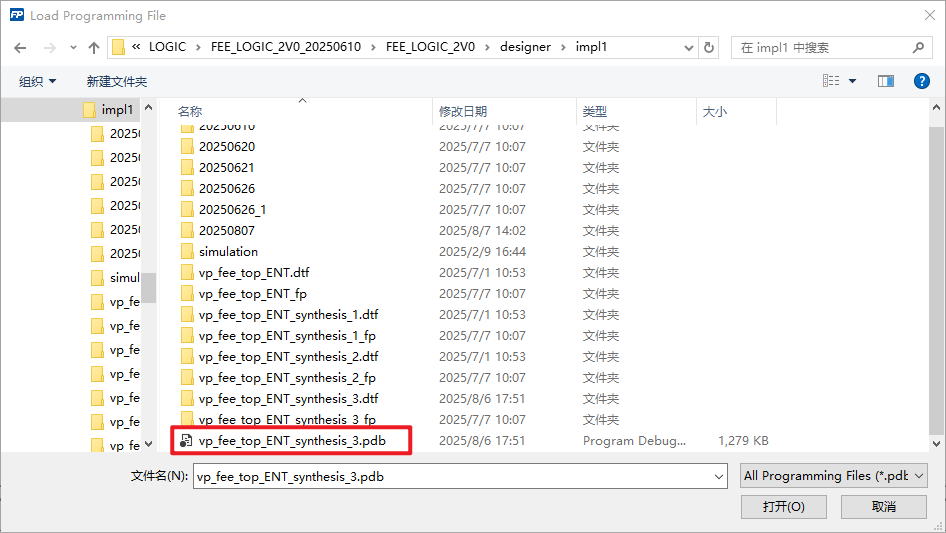Select vp_fee_top_ENT_synthesis_3_fp folder
This screenshot has height=533, width=946.
coord(287,420)
